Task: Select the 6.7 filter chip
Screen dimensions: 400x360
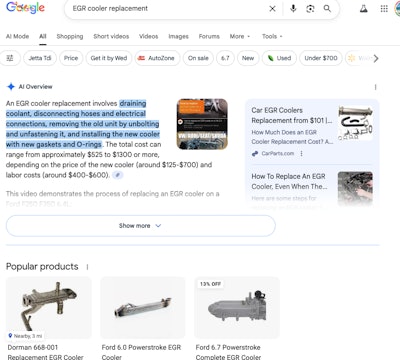Action: pos(225,58)
